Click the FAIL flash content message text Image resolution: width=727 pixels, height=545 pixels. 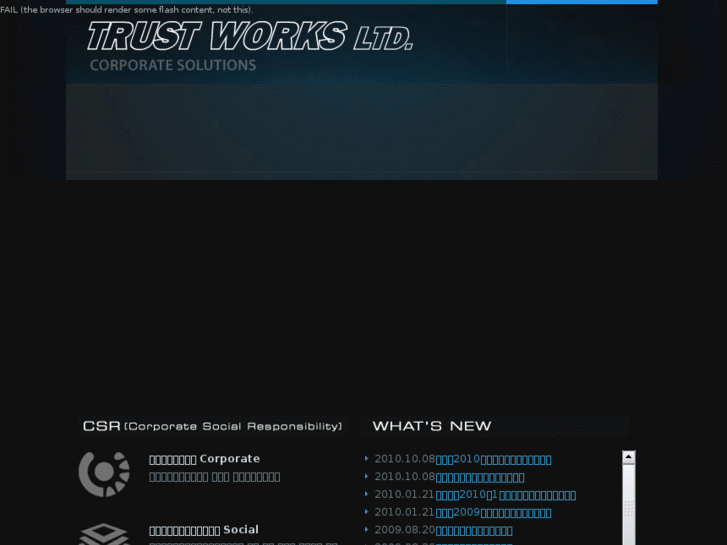coord(127,10)
